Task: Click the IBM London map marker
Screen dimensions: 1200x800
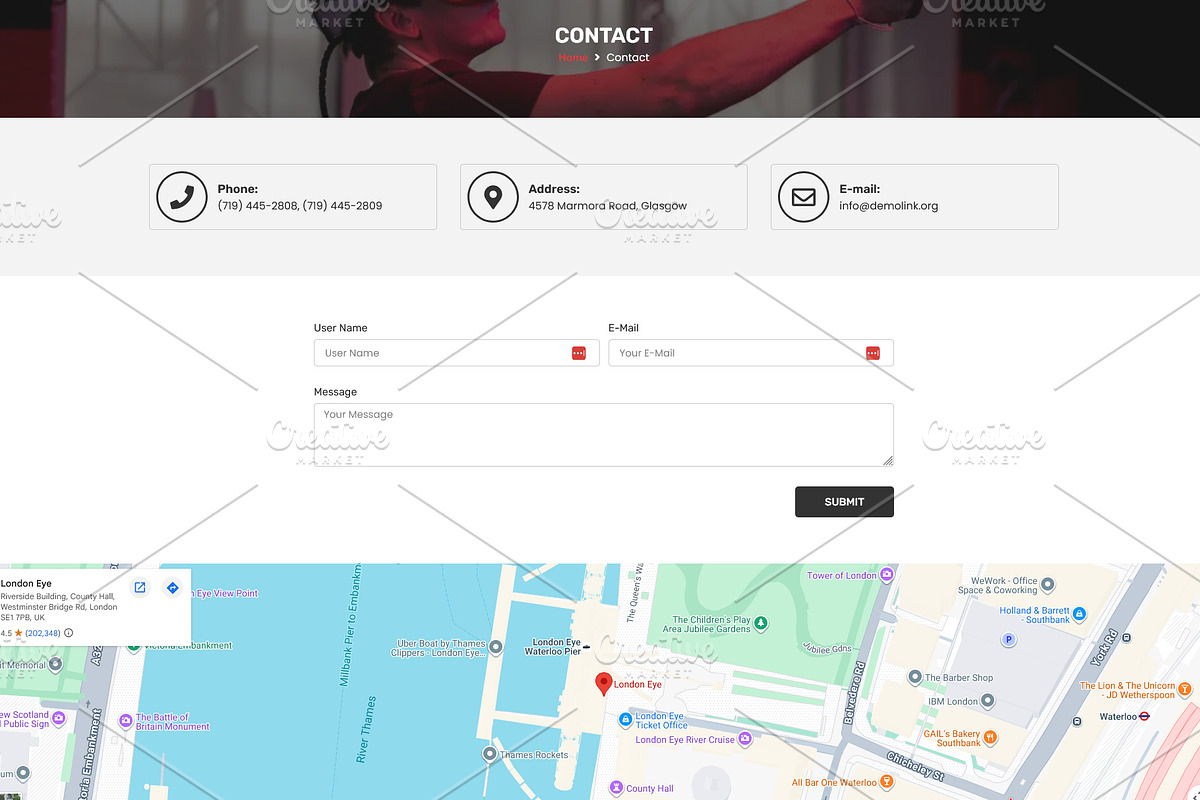Action: (x=988, y=701)
